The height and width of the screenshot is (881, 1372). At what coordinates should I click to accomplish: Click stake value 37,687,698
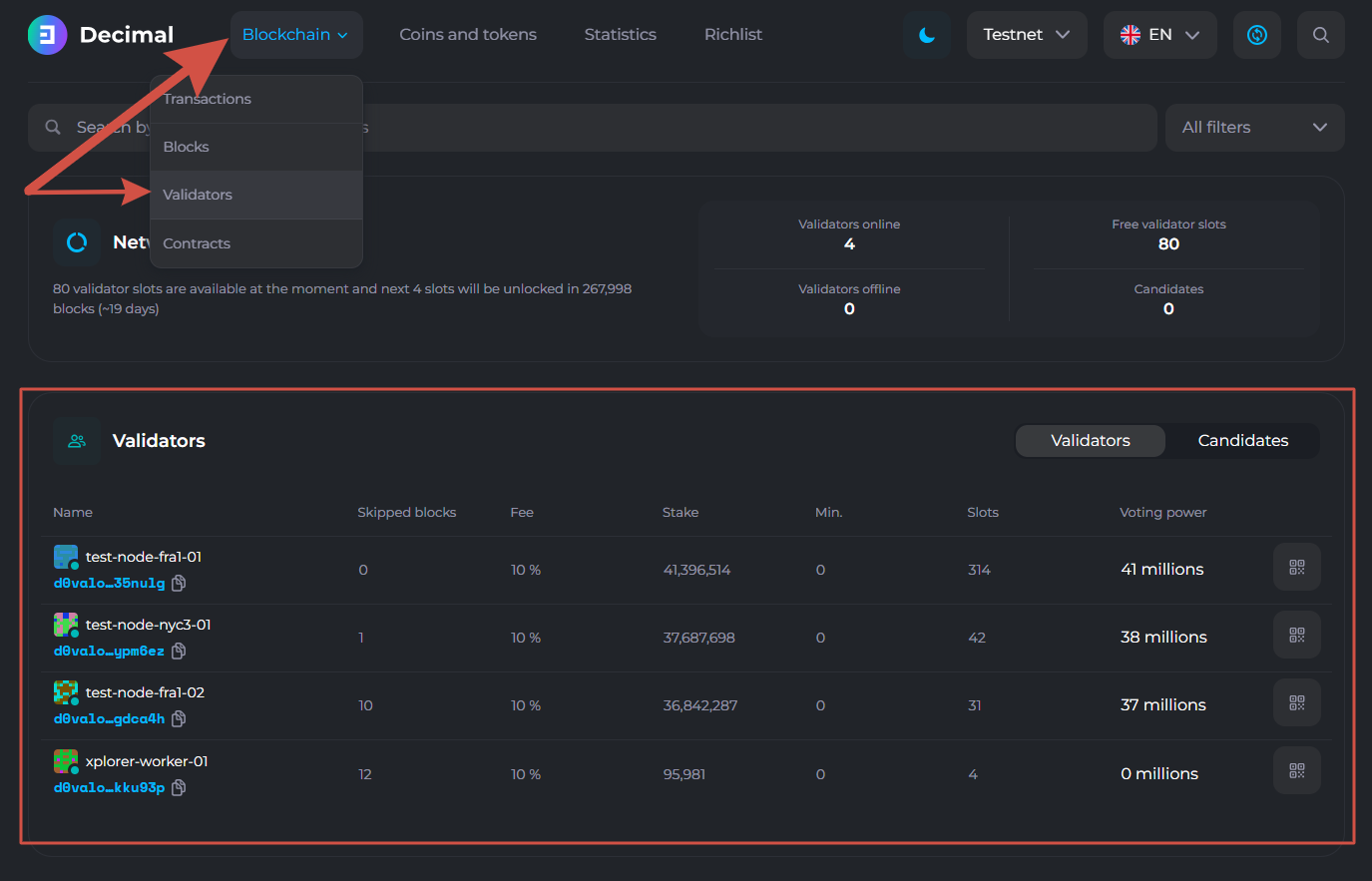(698, 638)
